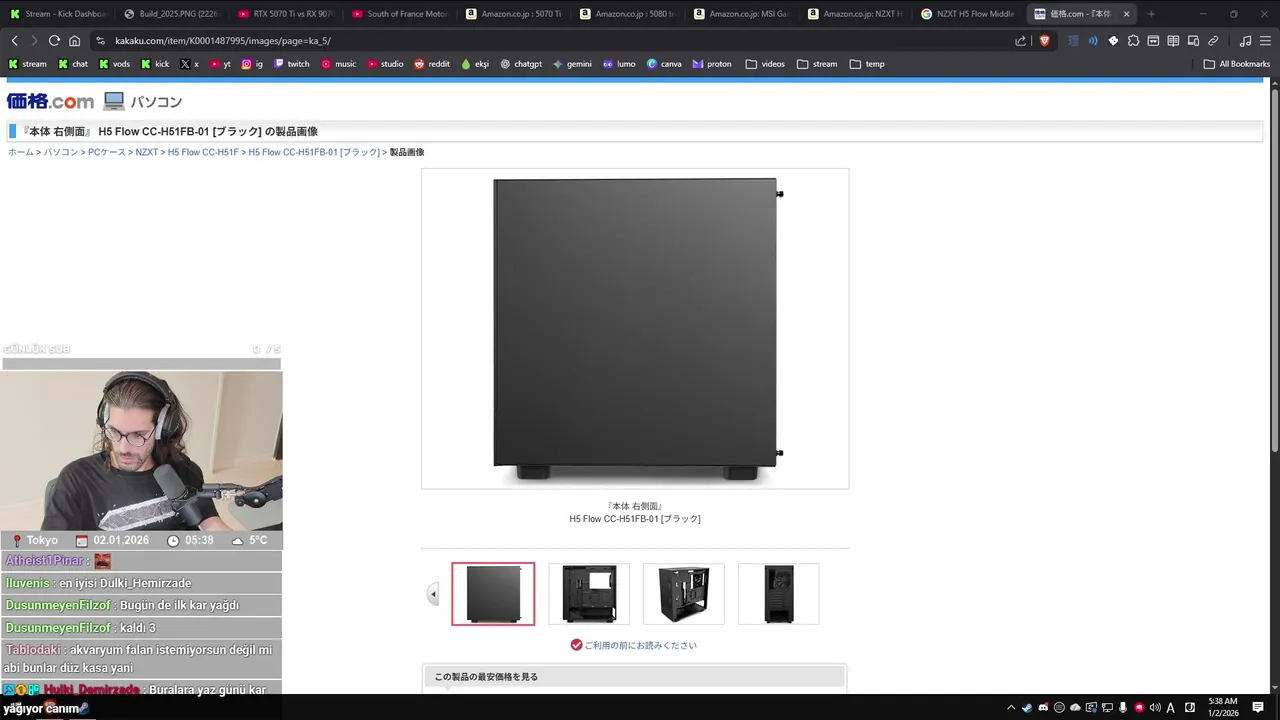Viewport: 1280px width, 720px height.
Task: Click the address bar URL field
Action: click(x=550, y=41)
